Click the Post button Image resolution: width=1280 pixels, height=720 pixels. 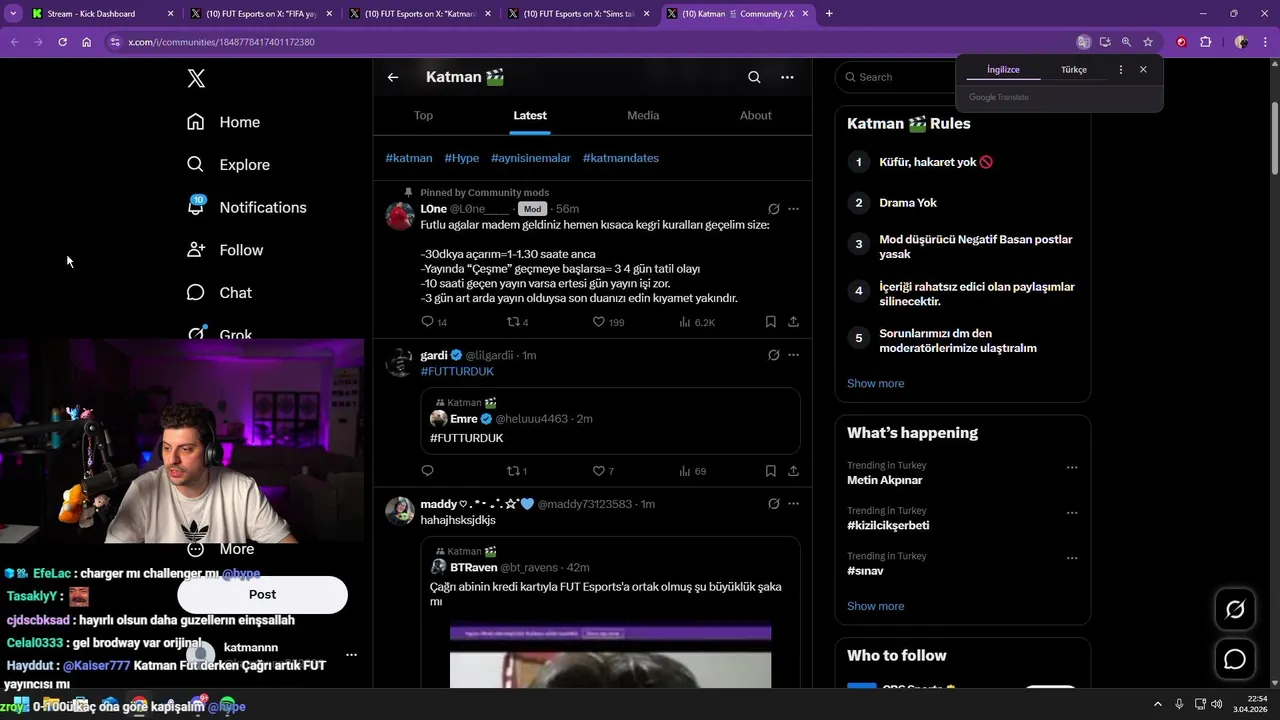tap(262, 594)
